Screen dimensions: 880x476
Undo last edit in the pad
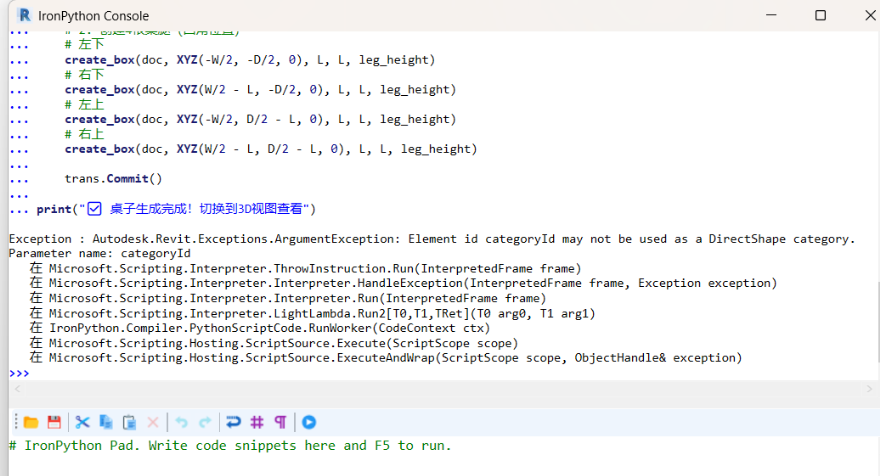[181, 422]
